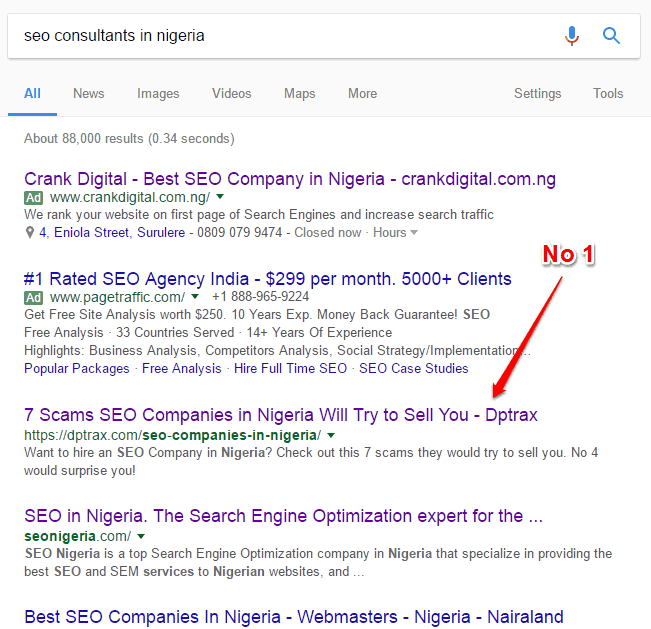Click the Ad badge beside pagetraffic URL
Image resolution: width=651 pixels, height=629 pixels.
click(x=33, y=297)
